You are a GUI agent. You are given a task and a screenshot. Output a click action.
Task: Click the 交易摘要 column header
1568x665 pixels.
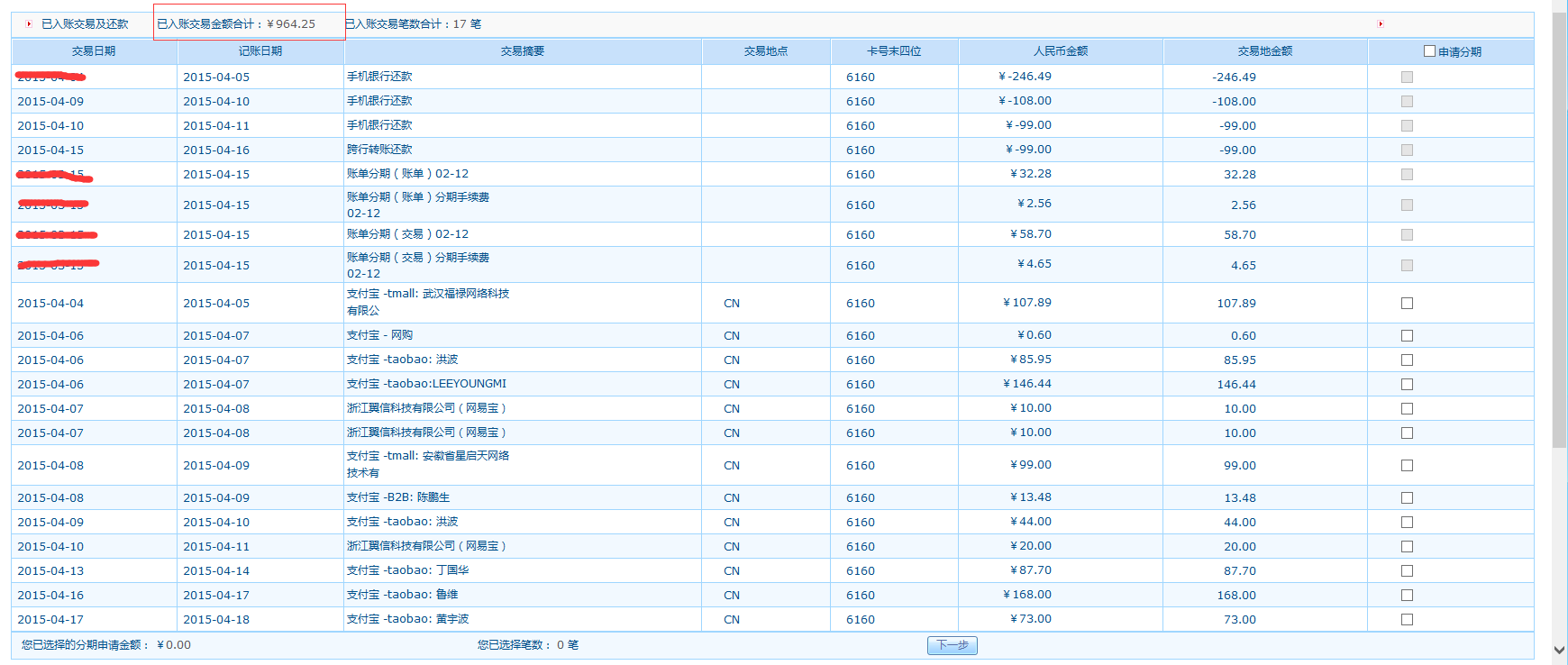pyautogui.click(x=523, y=51)
